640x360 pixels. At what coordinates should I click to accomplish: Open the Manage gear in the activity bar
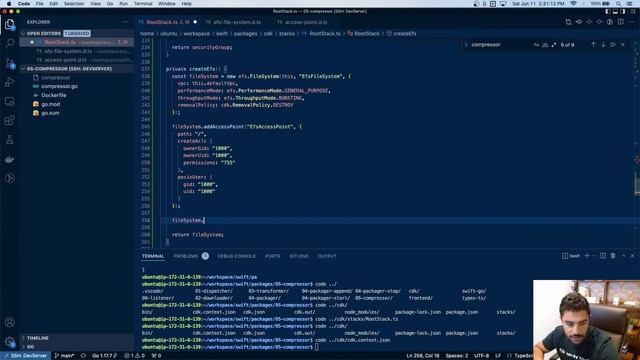click(10, 342)
